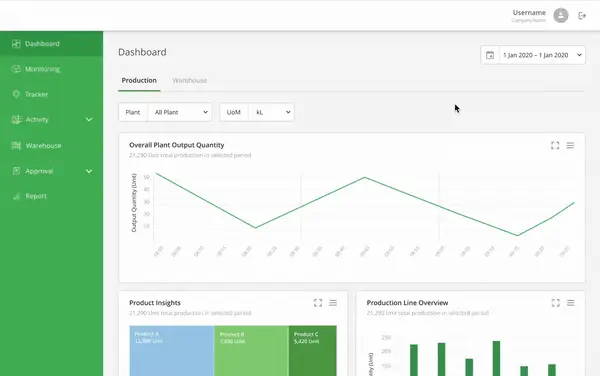Switch to the Warehouse tab
The width and height of the screenshot is (600, 376).
[189, 80]
